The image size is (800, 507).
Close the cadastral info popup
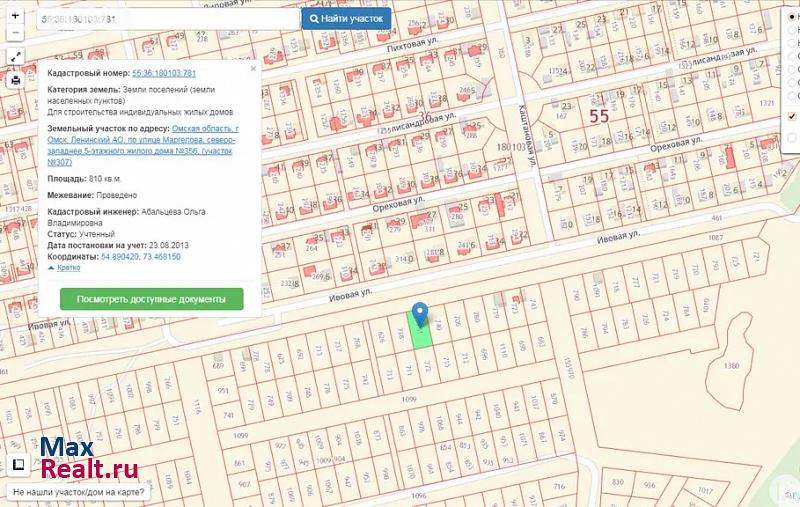(x=253, y=69)
